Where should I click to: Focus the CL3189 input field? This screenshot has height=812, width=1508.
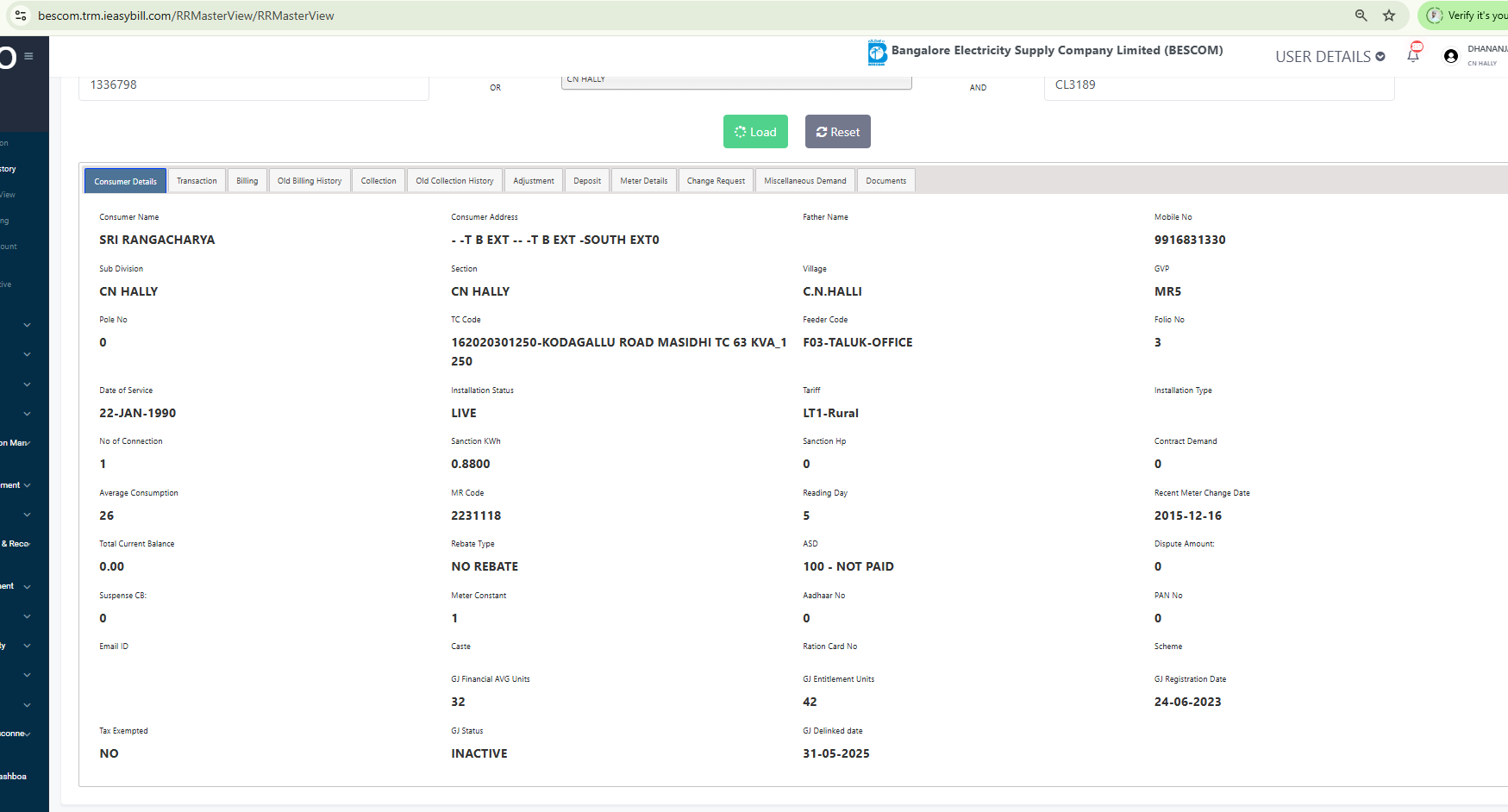pos(1217,85)
